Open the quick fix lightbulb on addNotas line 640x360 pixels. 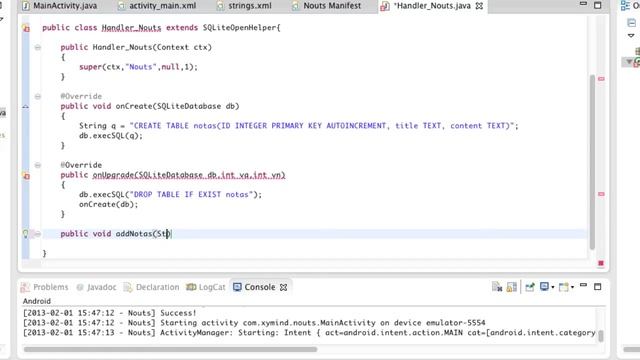click(25, 234)
